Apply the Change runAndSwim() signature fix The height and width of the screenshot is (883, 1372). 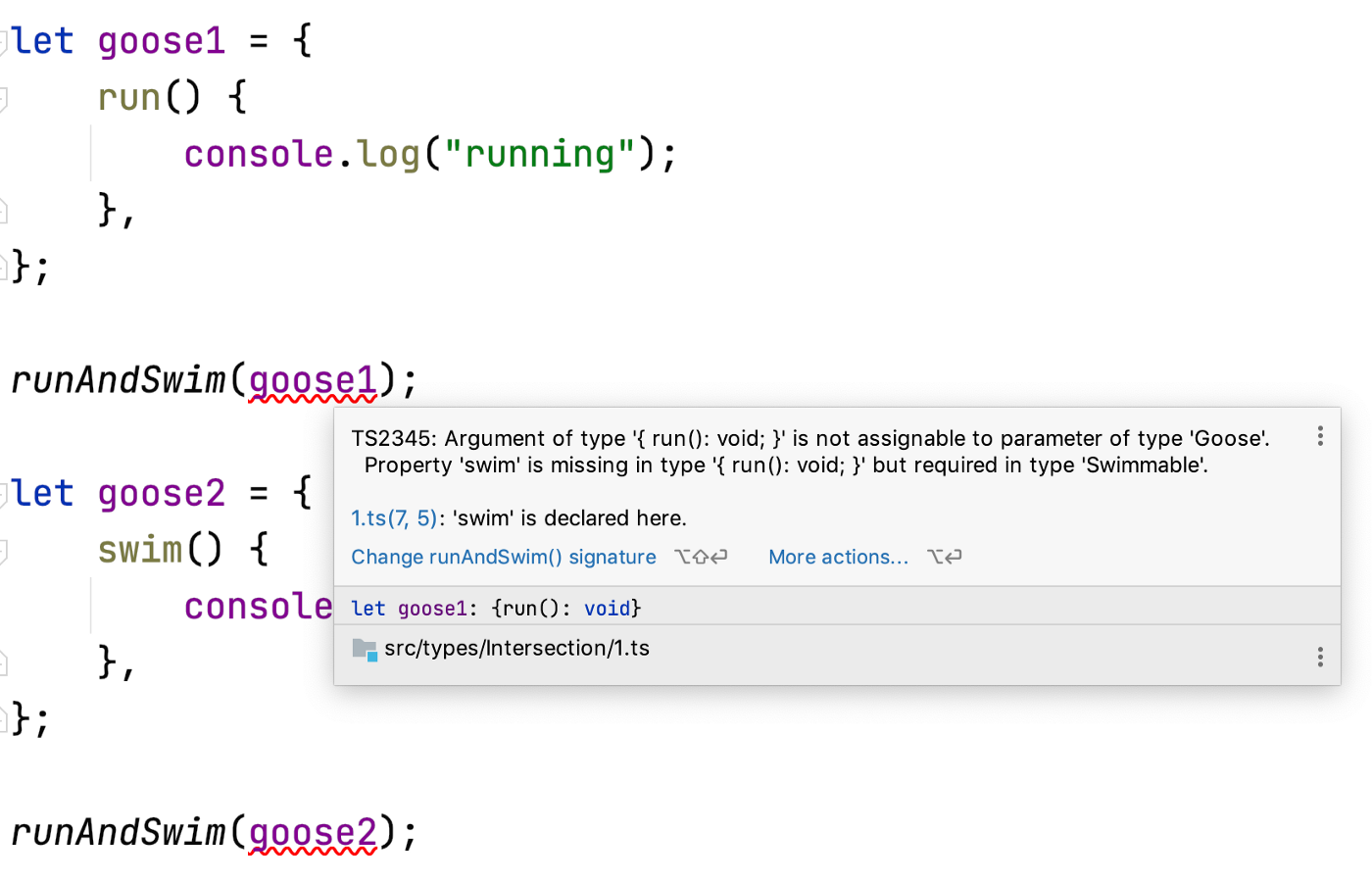504,557
